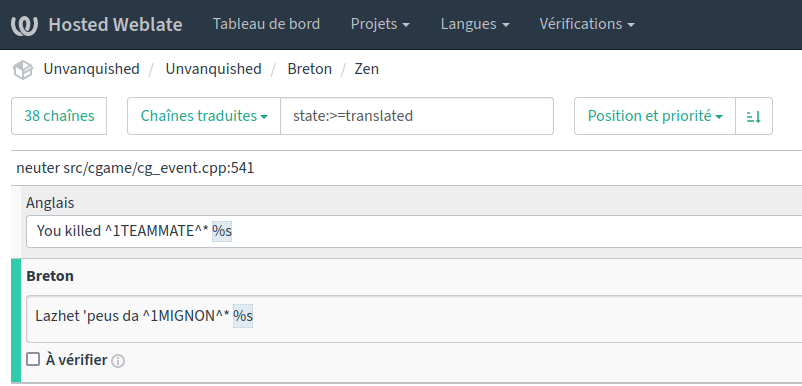Click the source path cg_event.cpp:541 text
This screenshot has width=802, height=386.
pyautogui.click(x=159, y=168)
